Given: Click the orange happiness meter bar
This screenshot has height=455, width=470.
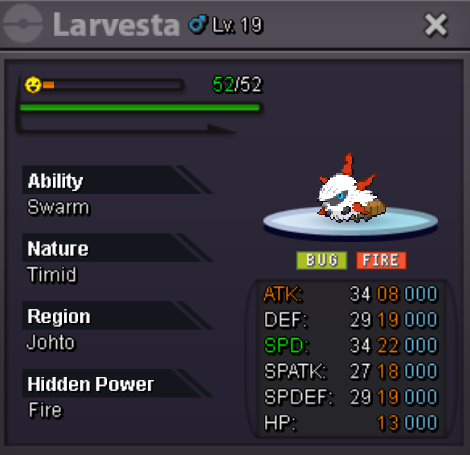Looking at the screenshot, I should [x=113, y=85].
